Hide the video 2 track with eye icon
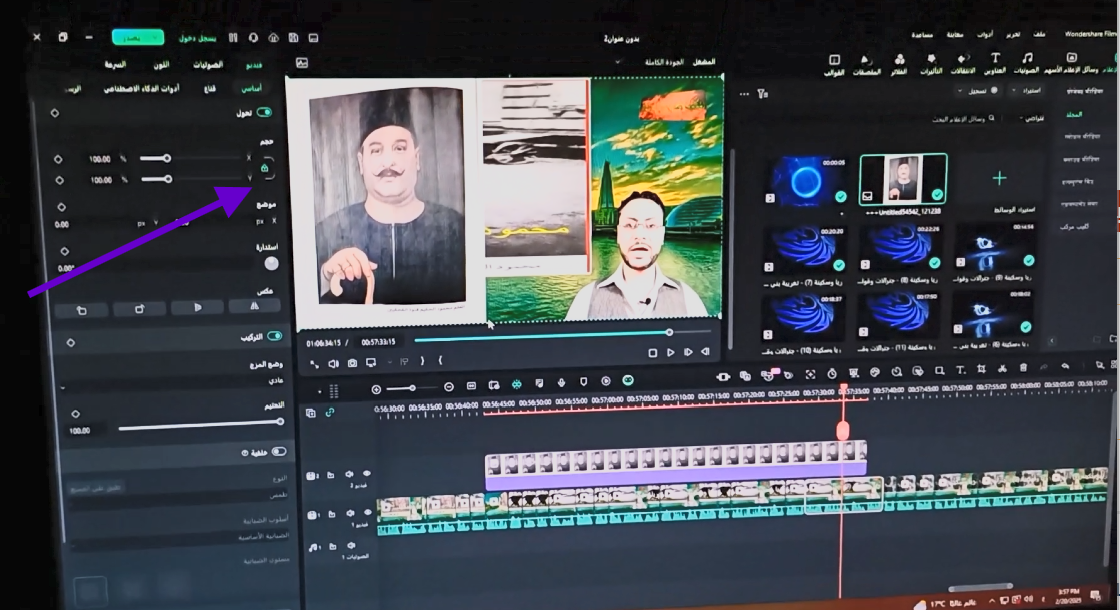 (x=367, y=474)
